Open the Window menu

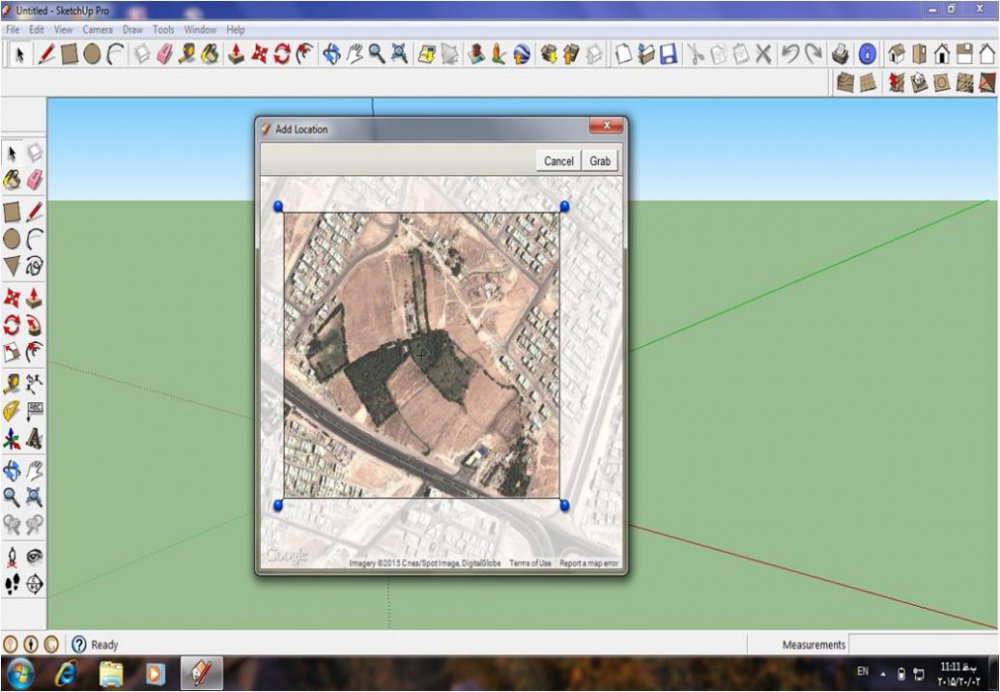200,30
